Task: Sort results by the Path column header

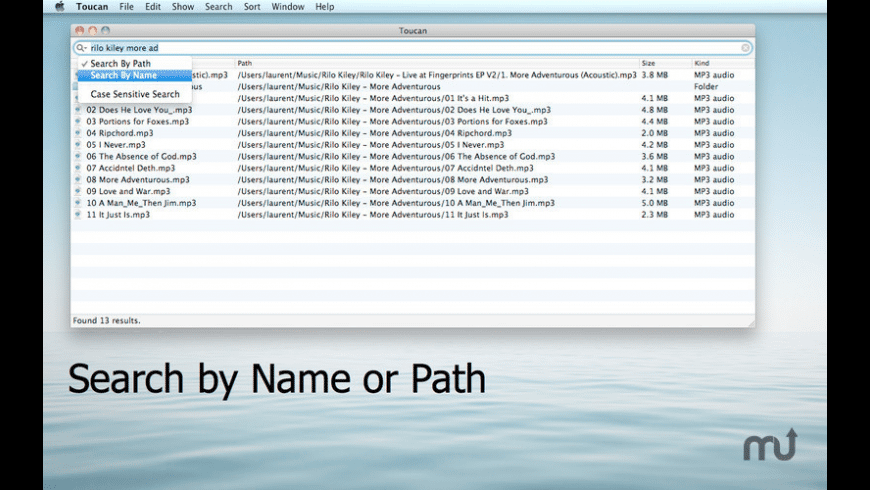Action: [437, 63]
